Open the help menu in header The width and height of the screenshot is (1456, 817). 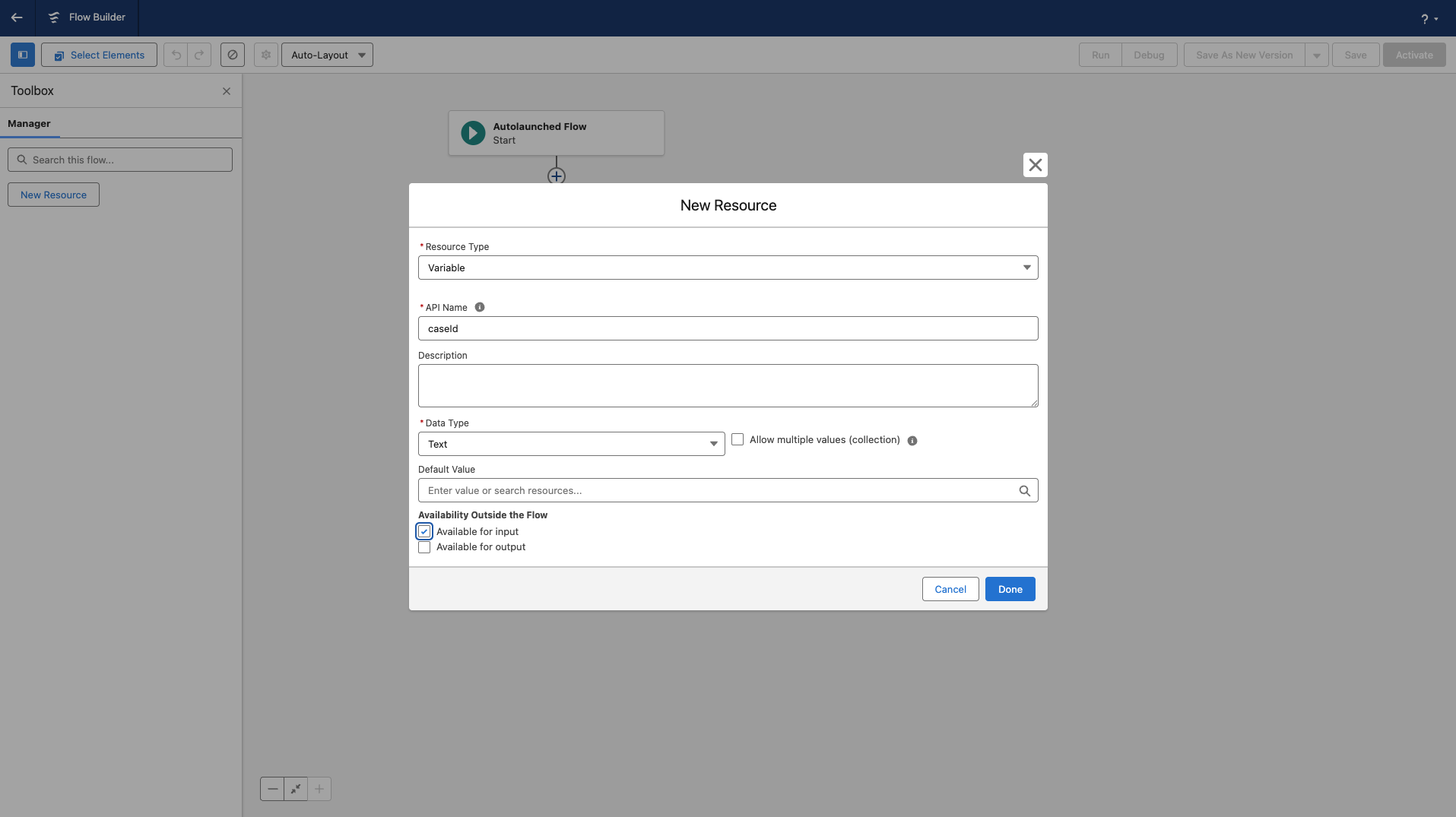pos(1429,18)
